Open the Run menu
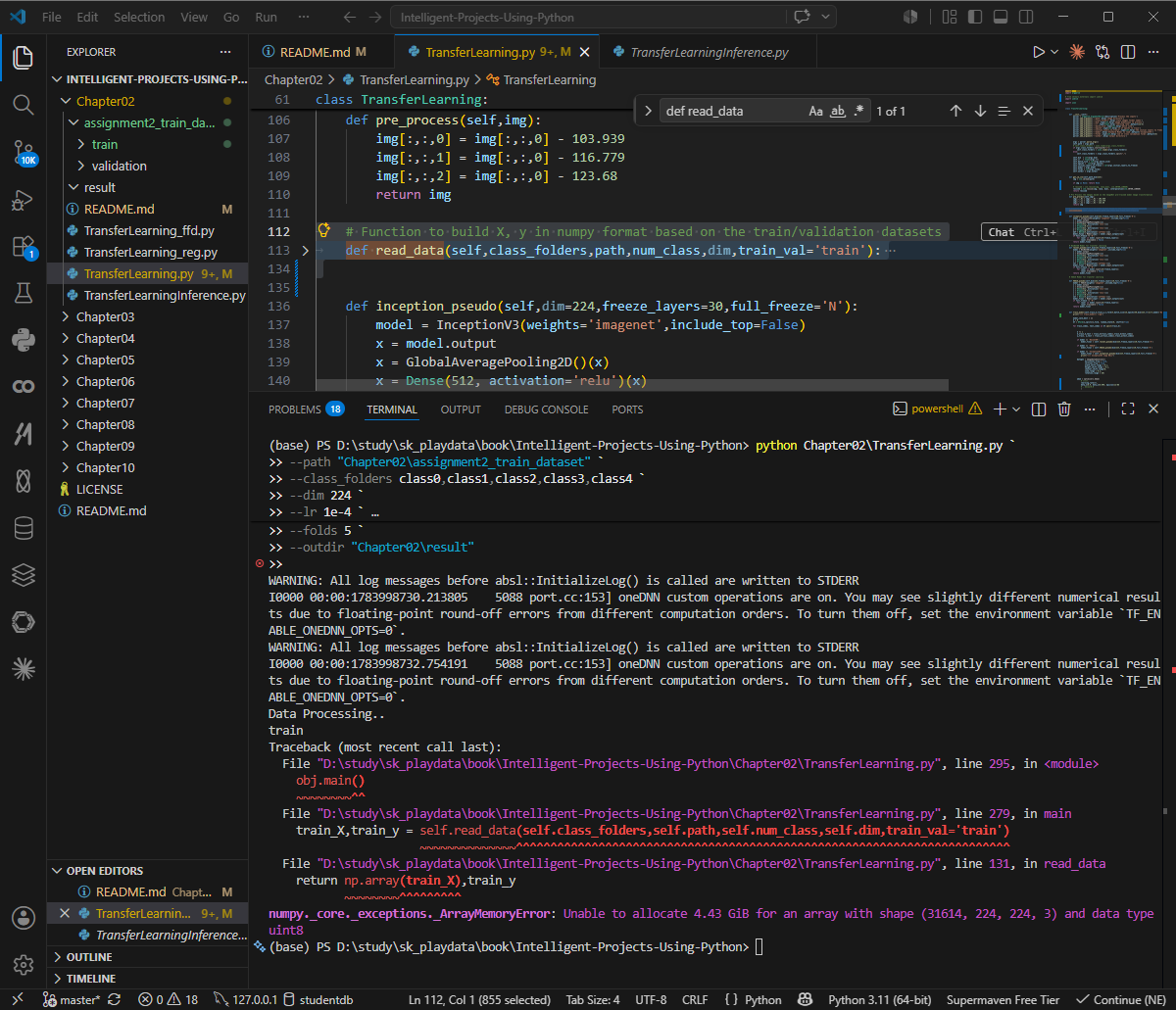 266,17
